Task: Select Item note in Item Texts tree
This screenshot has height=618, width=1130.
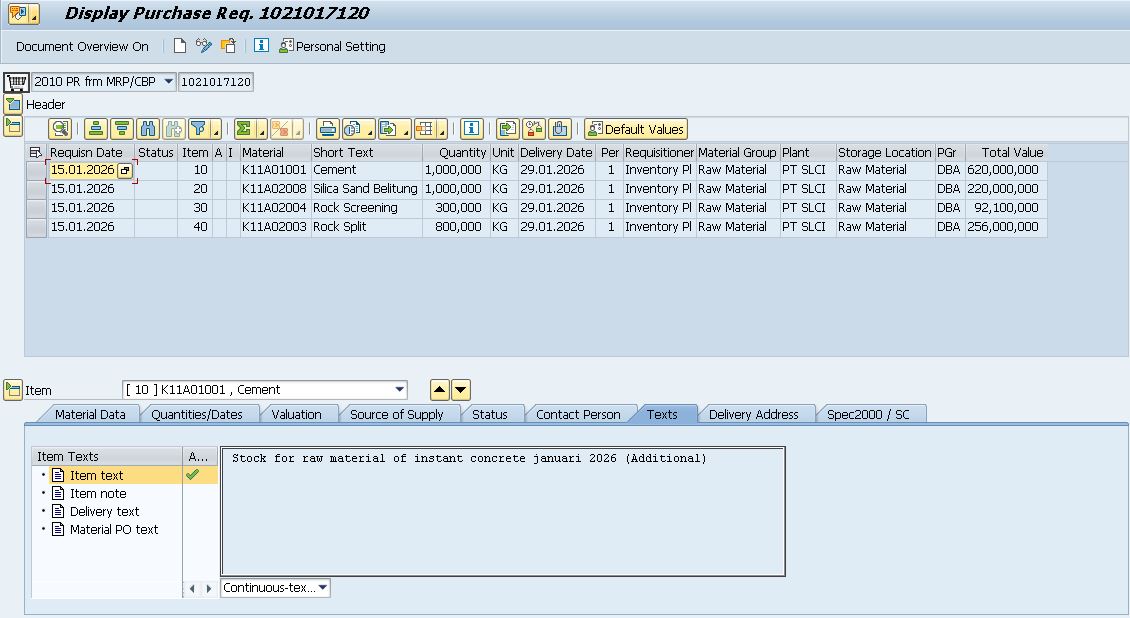Action: tap(98, 494)
